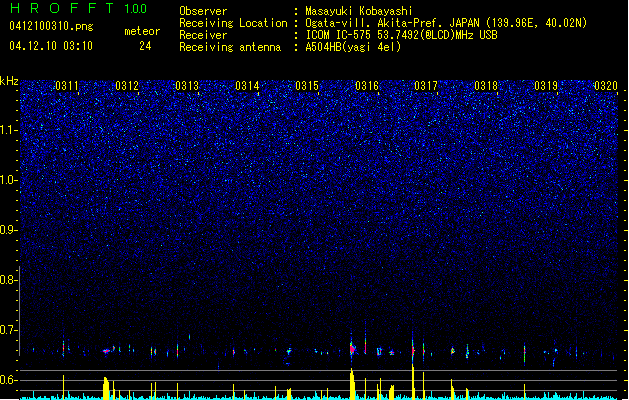Click the 'Receiver' field label

[203, 35]
